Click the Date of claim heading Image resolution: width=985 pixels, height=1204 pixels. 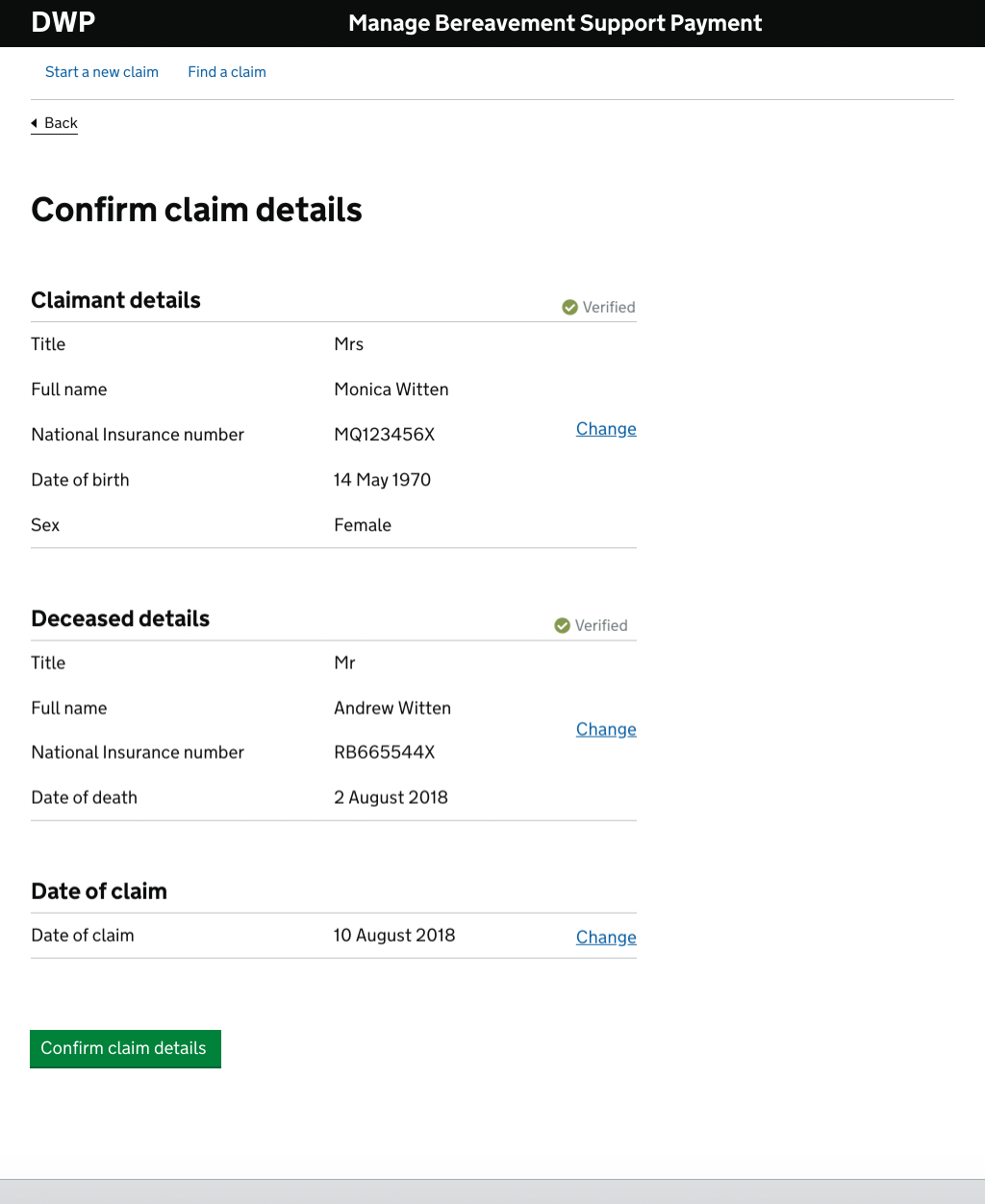pos(99,891)
